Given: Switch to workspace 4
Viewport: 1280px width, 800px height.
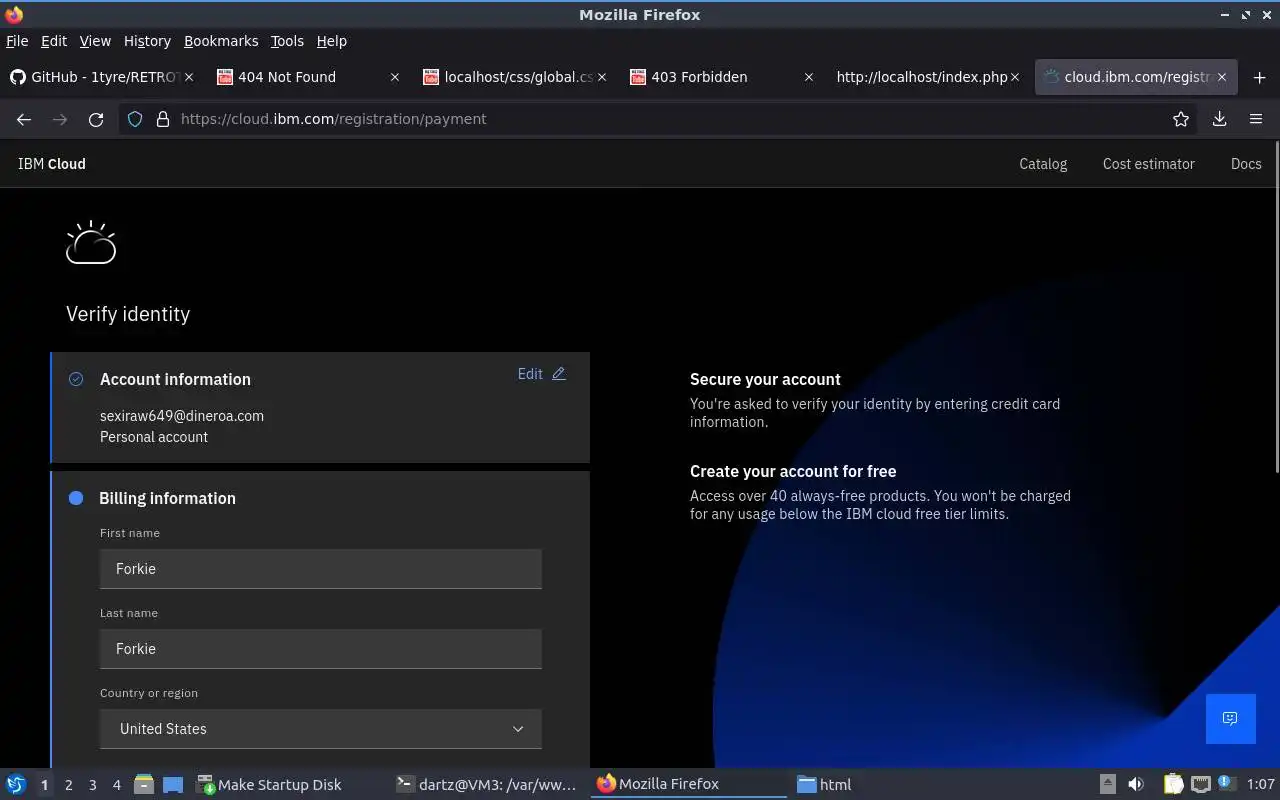Looking at the screenshot, I should click(116, 785).
